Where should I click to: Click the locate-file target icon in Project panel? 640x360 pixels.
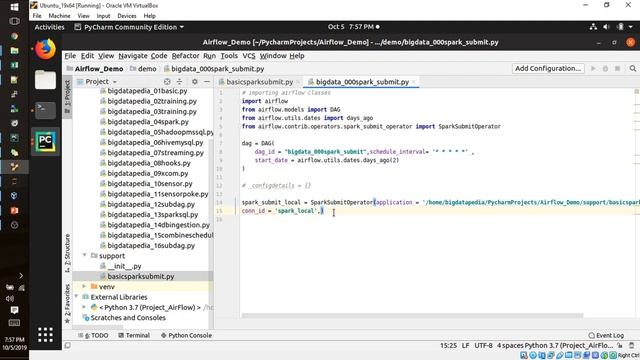point(167,82)
